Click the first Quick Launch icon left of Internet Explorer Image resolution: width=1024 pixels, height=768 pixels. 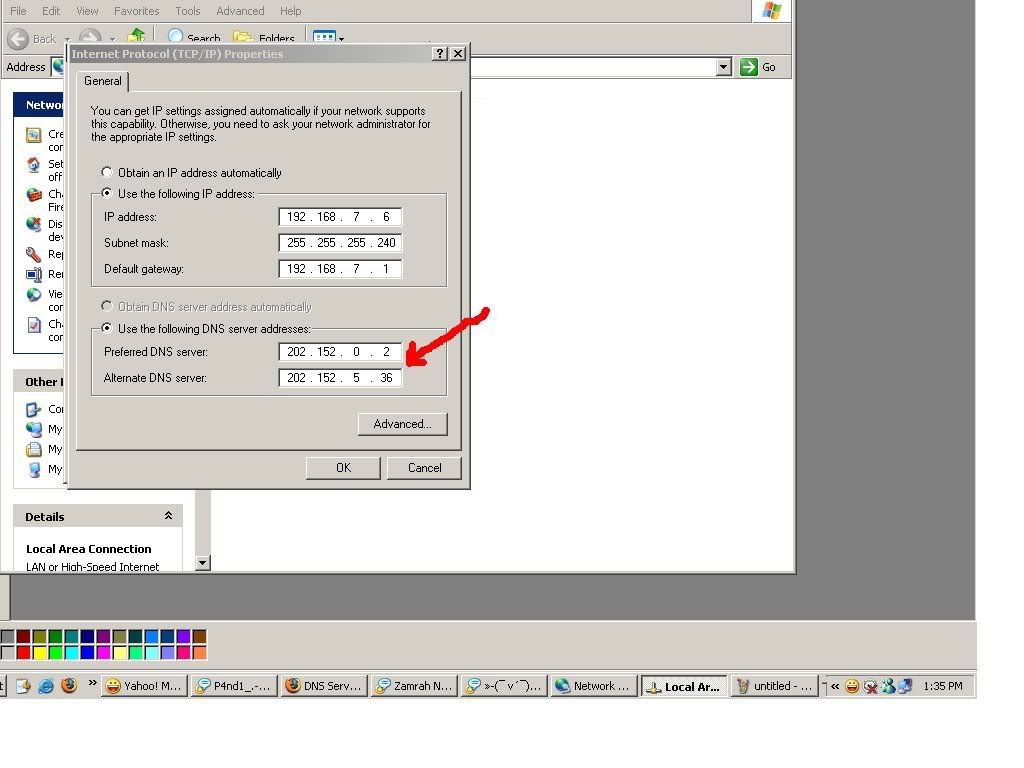24,686
